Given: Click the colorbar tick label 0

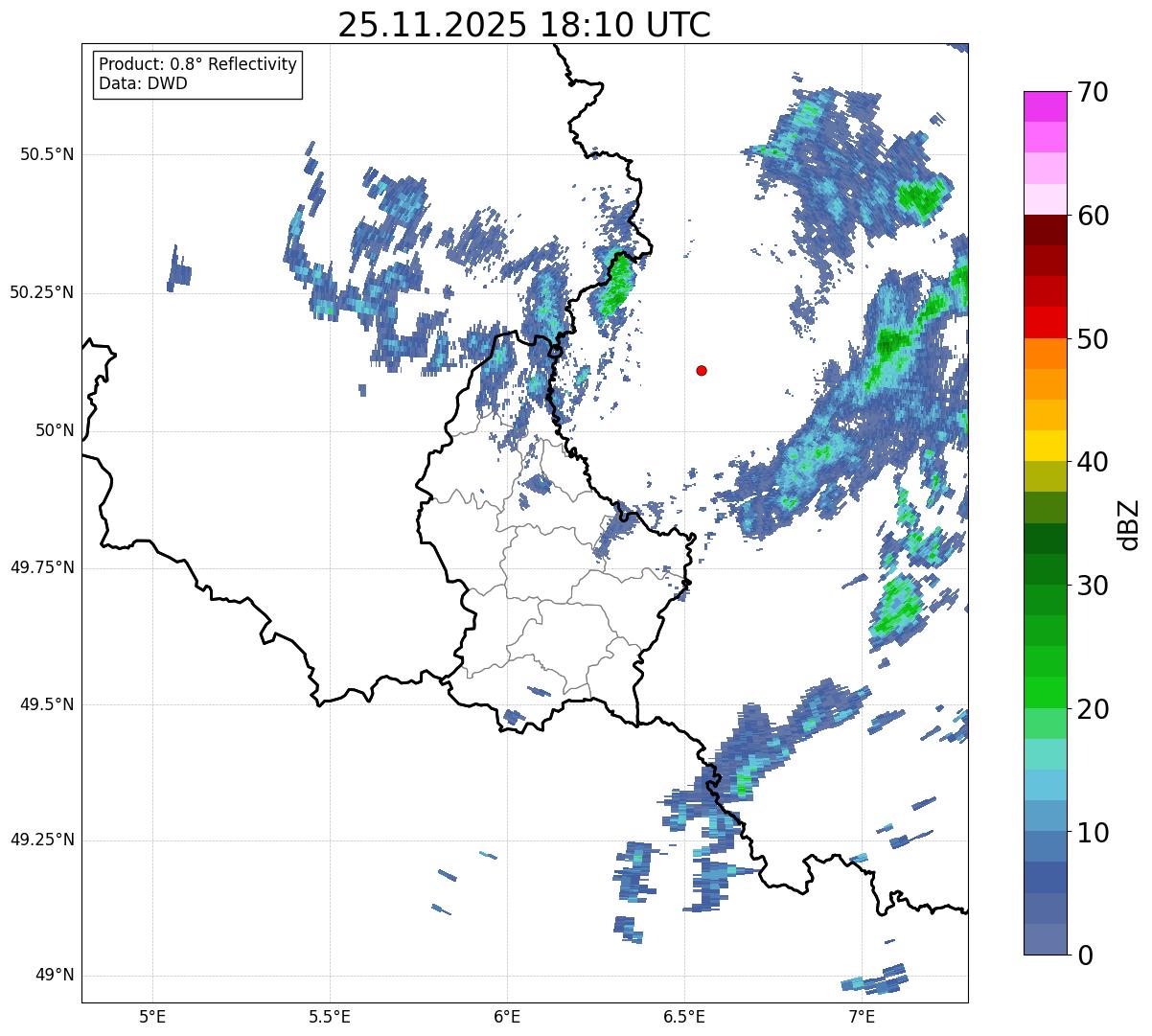Looking at the screenshot, I should pos(1084,955).
